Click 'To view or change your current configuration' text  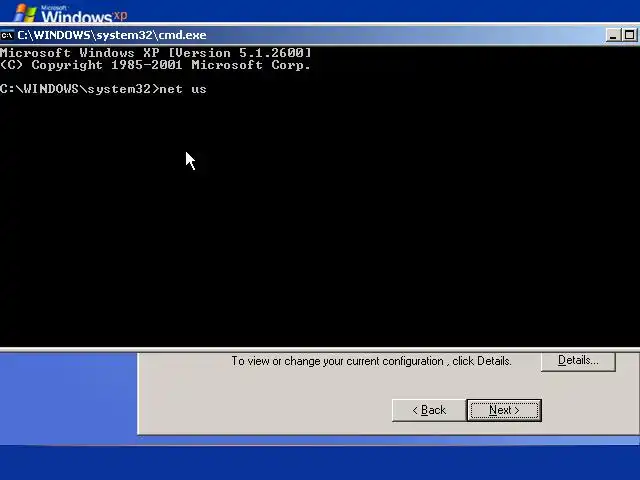pos(371,361)
